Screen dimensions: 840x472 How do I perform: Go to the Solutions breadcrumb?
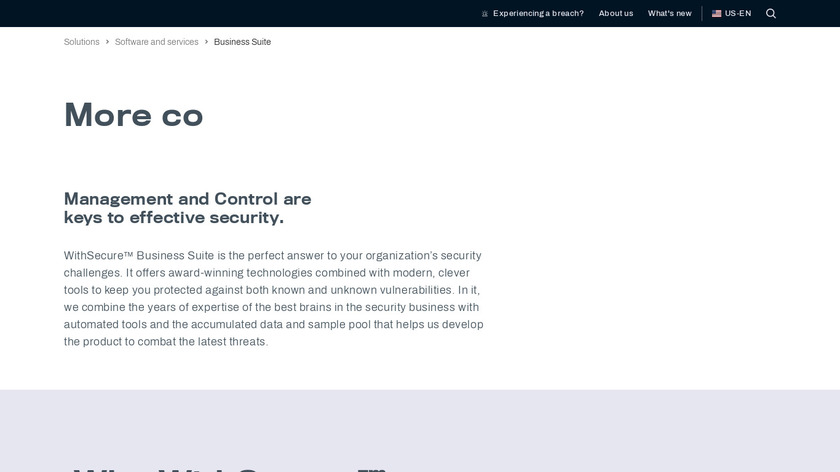point(81,42)
